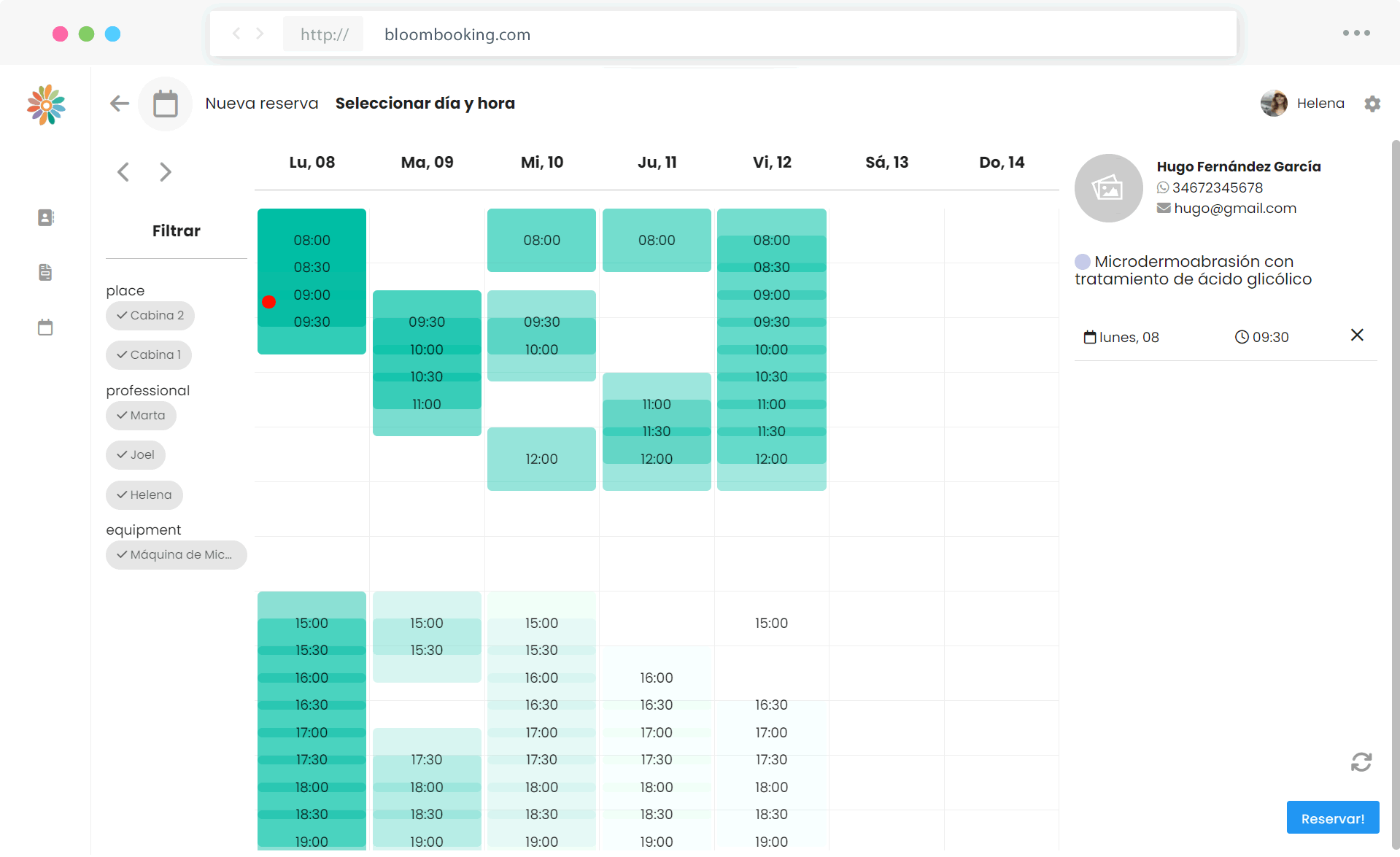This screenshot has width=1400, height=857.
Task: Click the Reservar! button
Action: [x=1333, y=818]
